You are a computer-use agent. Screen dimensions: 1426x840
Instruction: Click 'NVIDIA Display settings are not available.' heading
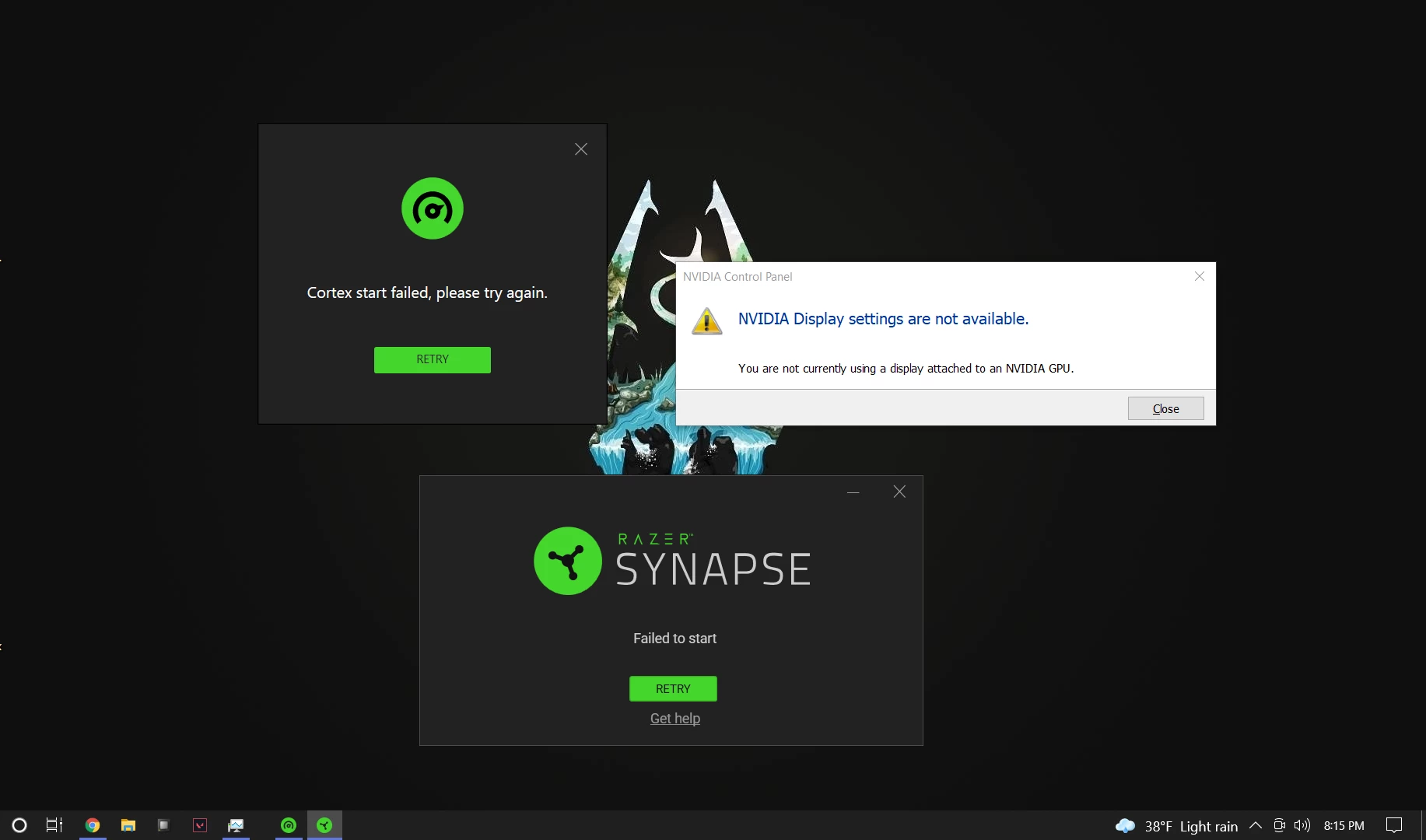coord(883,319)
